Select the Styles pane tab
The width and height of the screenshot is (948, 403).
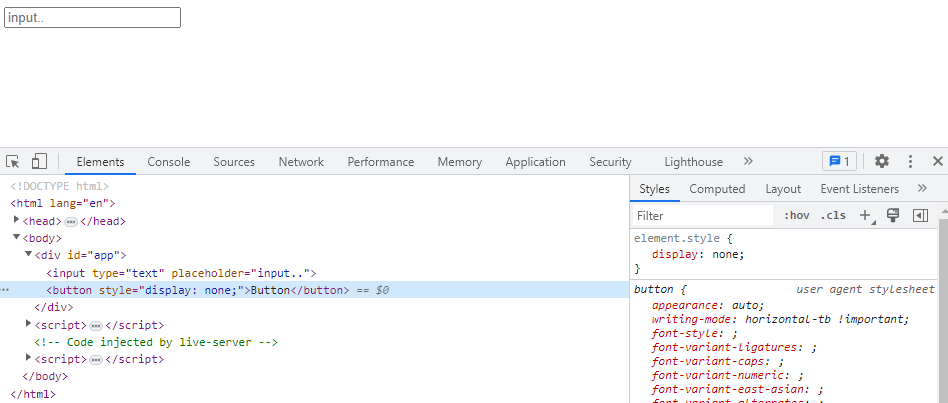[x=655, y=189]
